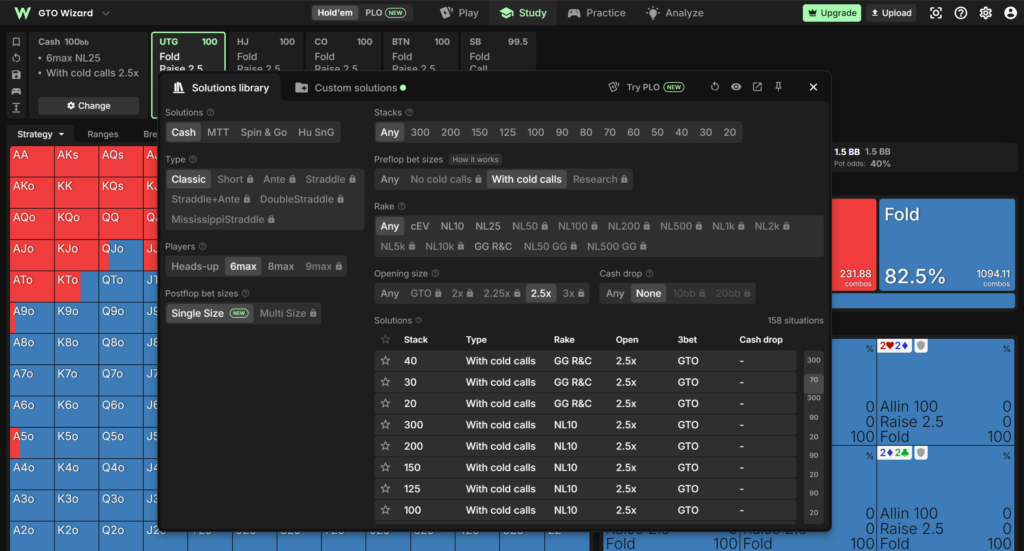
Task: Click the How it works link
Action: coord(475,159)
